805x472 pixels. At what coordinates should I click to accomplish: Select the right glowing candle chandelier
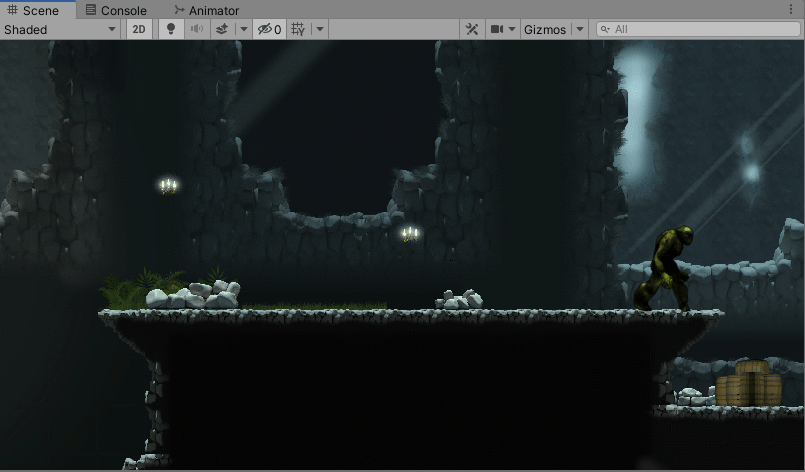point(410,234)
